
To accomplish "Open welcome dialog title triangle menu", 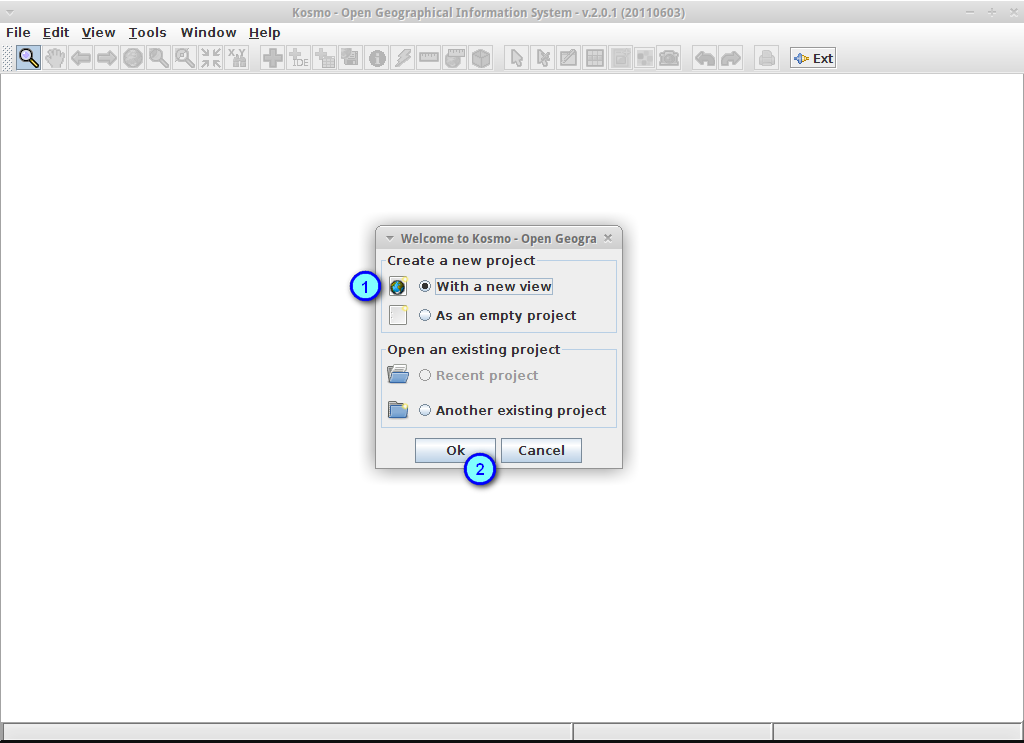I will tap(390, 238).
